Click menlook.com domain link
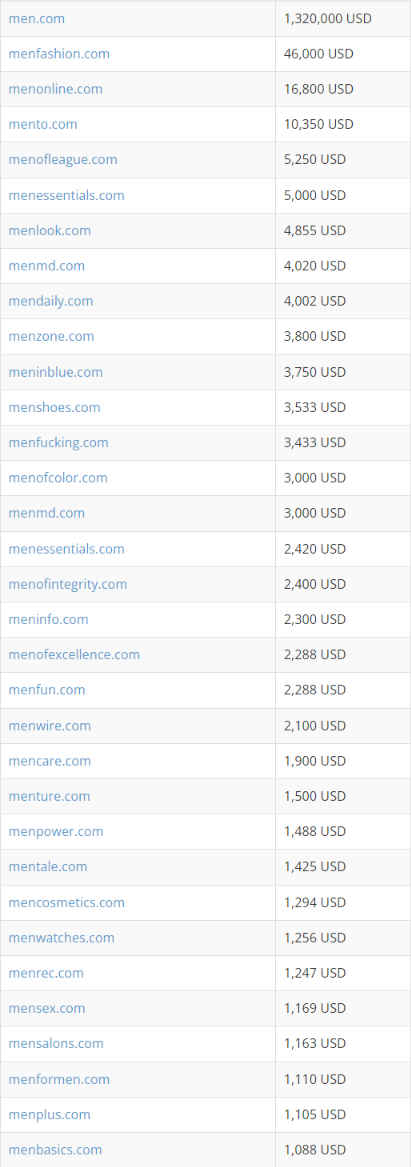Screen dimensions: 411x1167 click(49, 230)
